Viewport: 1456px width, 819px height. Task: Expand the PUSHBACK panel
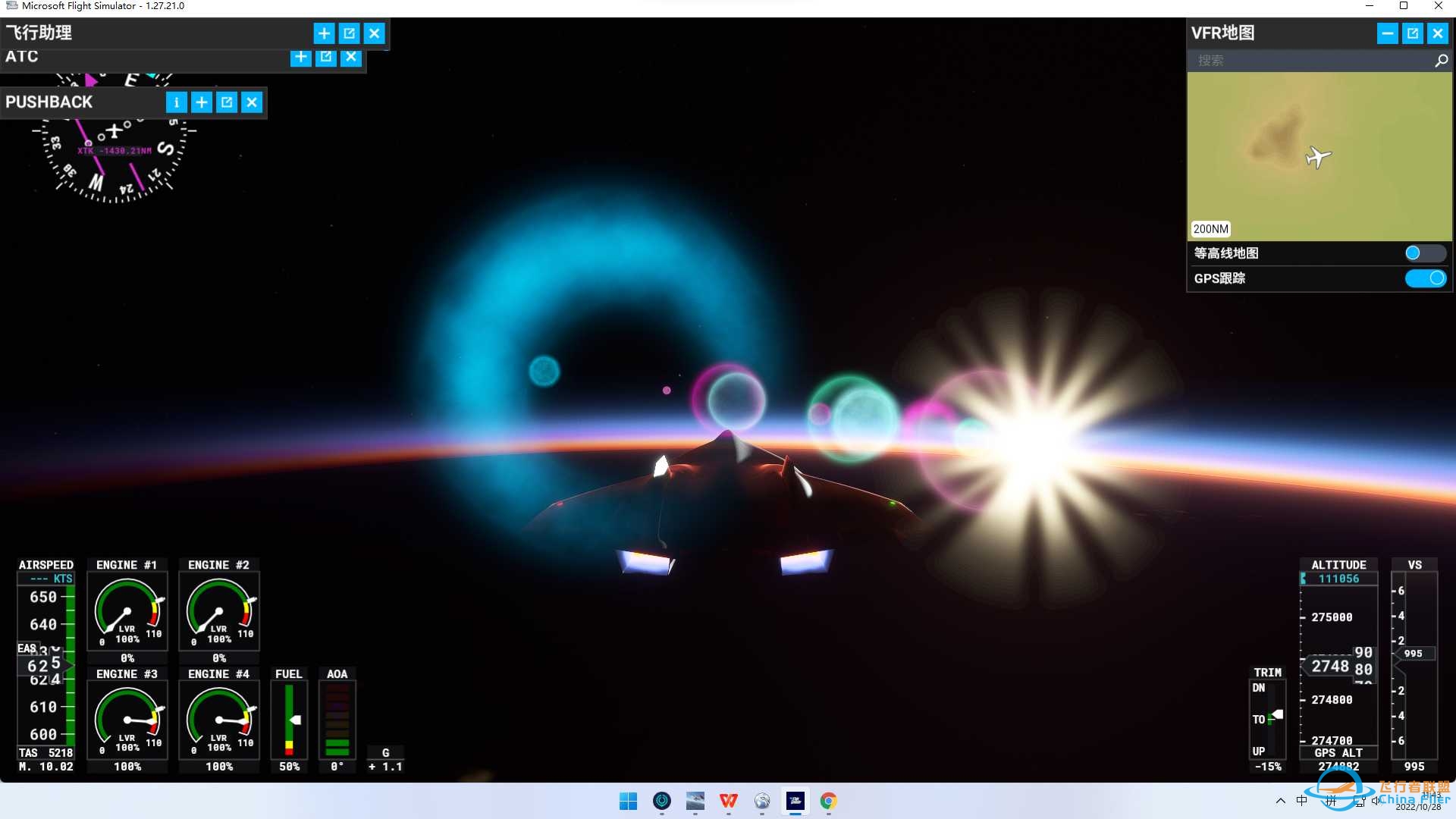(x=202, y=102)
